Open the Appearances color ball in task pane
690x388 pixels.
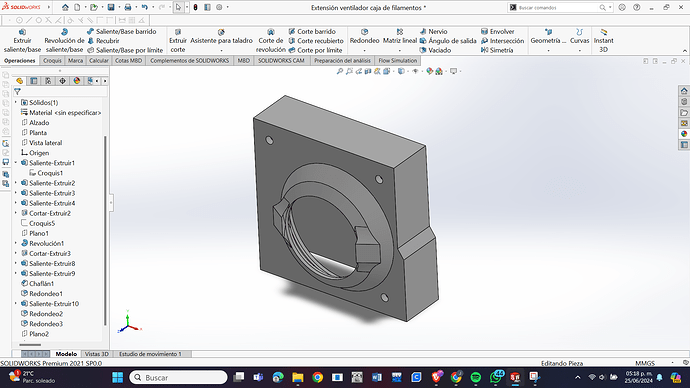pos(684,134)
